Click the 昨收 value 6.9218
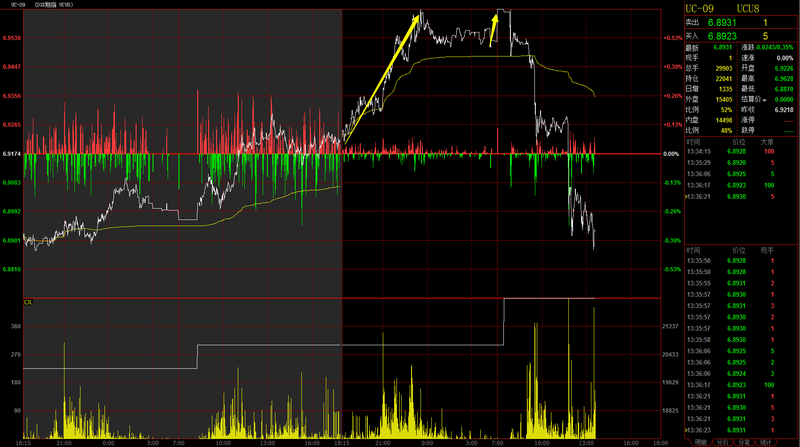Screen dimensions: 800x447 tap(784, 110)
